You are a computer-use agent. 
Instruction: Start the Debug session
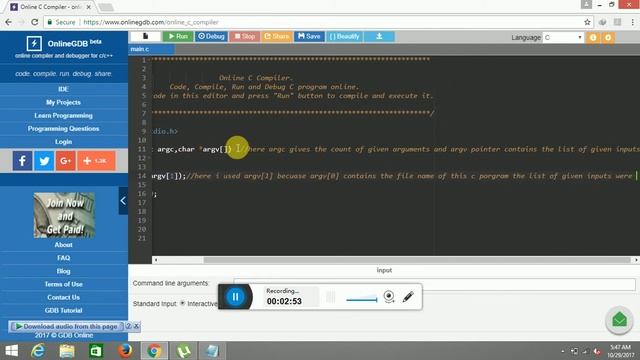pos(211,36)
